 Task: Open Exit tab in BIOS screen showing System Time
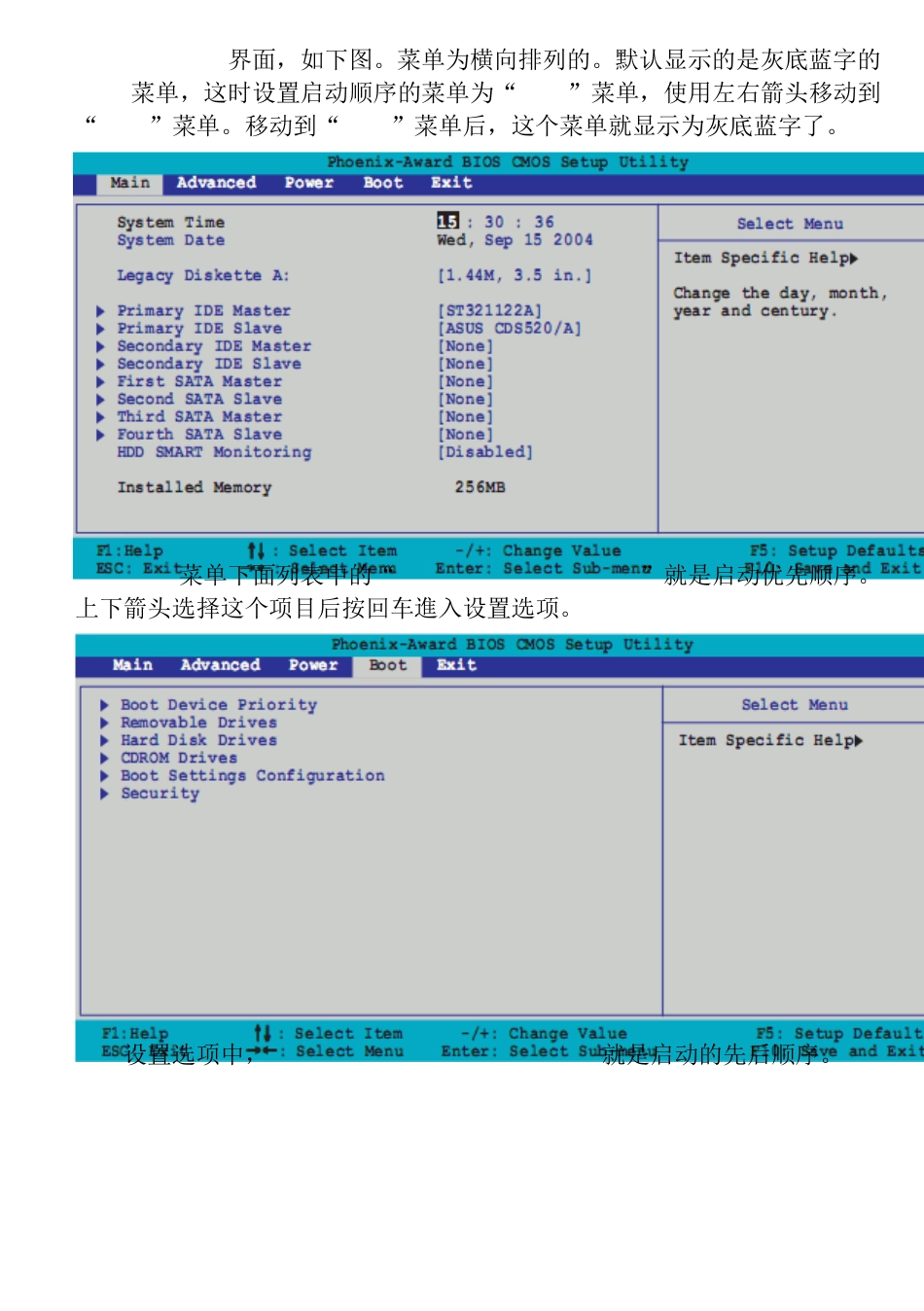click(x=452, y=183)
